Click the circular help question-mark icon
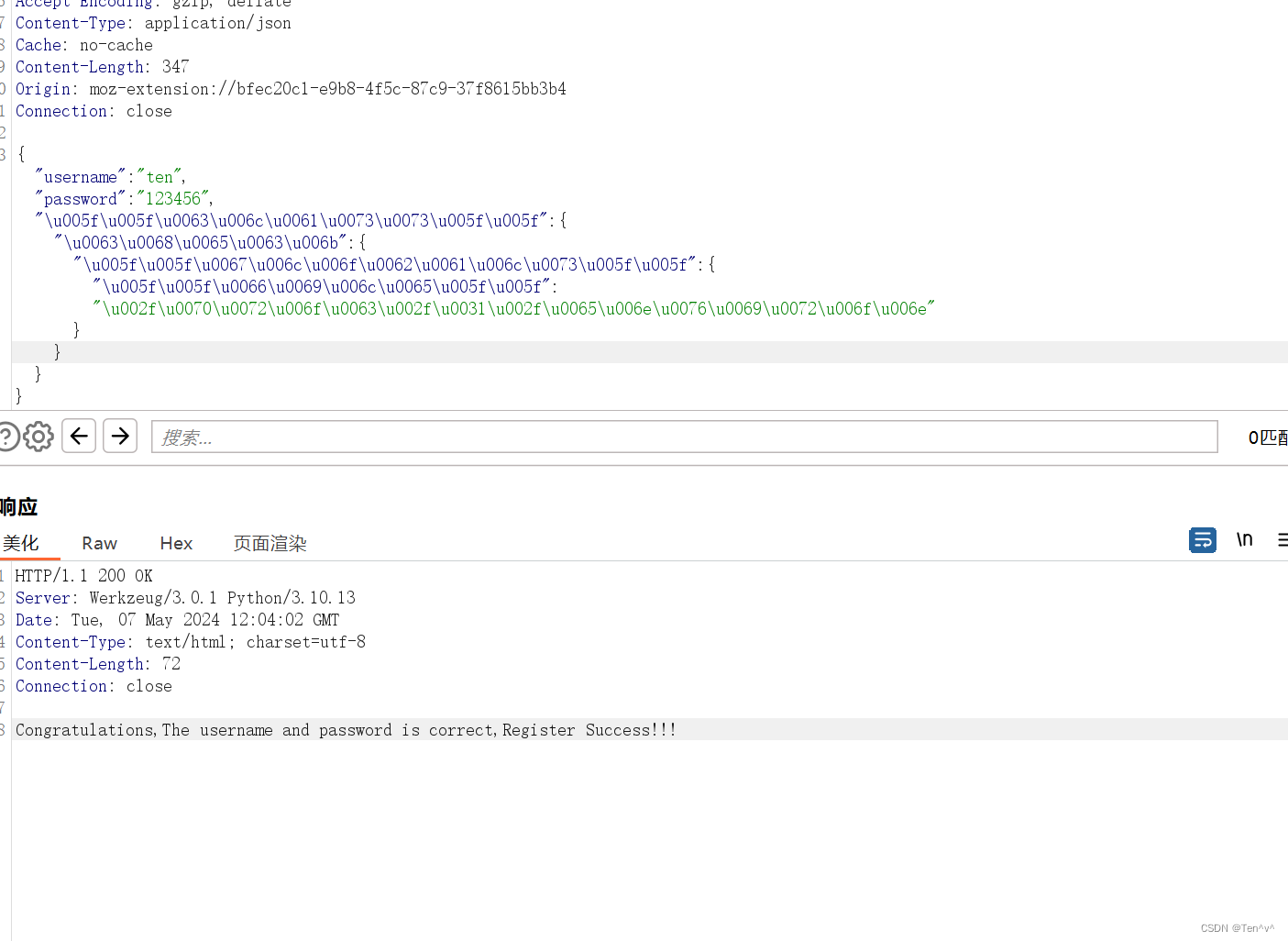Viewport: 1288px width, 941px height. [7, 436]
